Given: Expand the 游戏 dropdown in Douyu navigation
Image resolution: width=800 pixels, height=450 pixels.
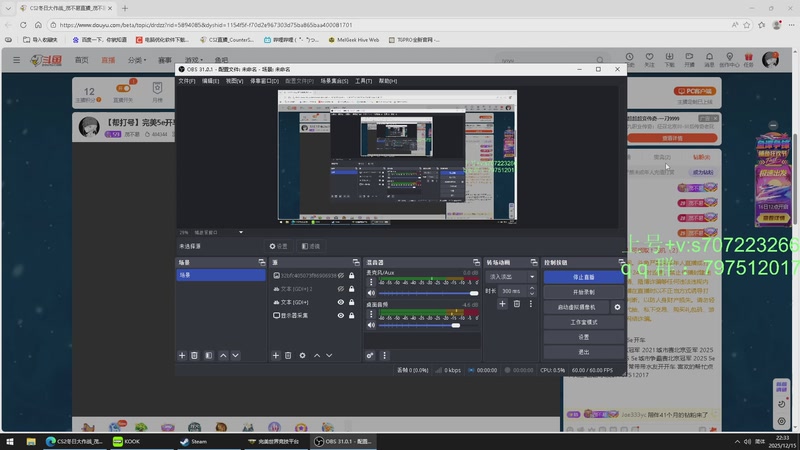Looking at the screenshot, I should click(193, 60).
